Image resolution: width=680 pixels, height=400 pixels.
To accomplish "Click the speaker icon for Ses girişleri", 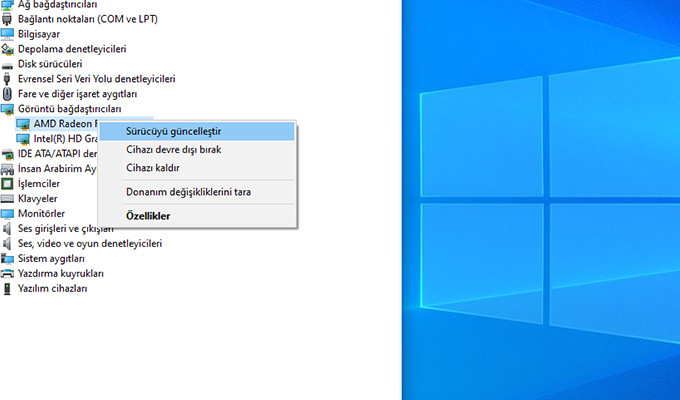I will coord(7,229).
